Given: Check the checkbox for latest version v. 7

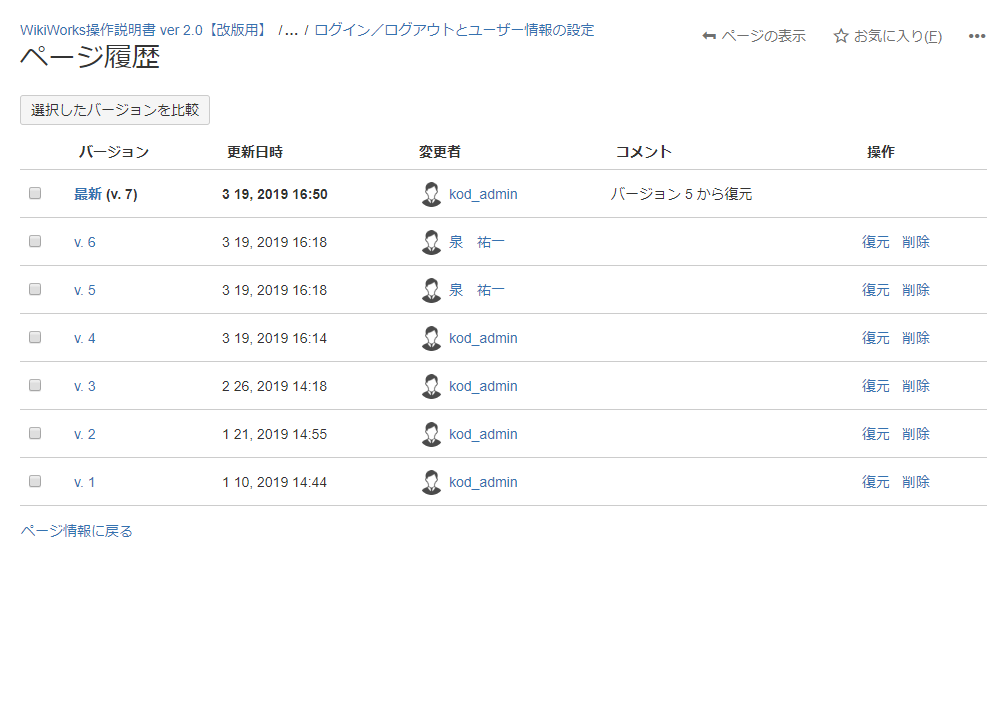Looking at the screenshot, I should click(x=35, y=194).
